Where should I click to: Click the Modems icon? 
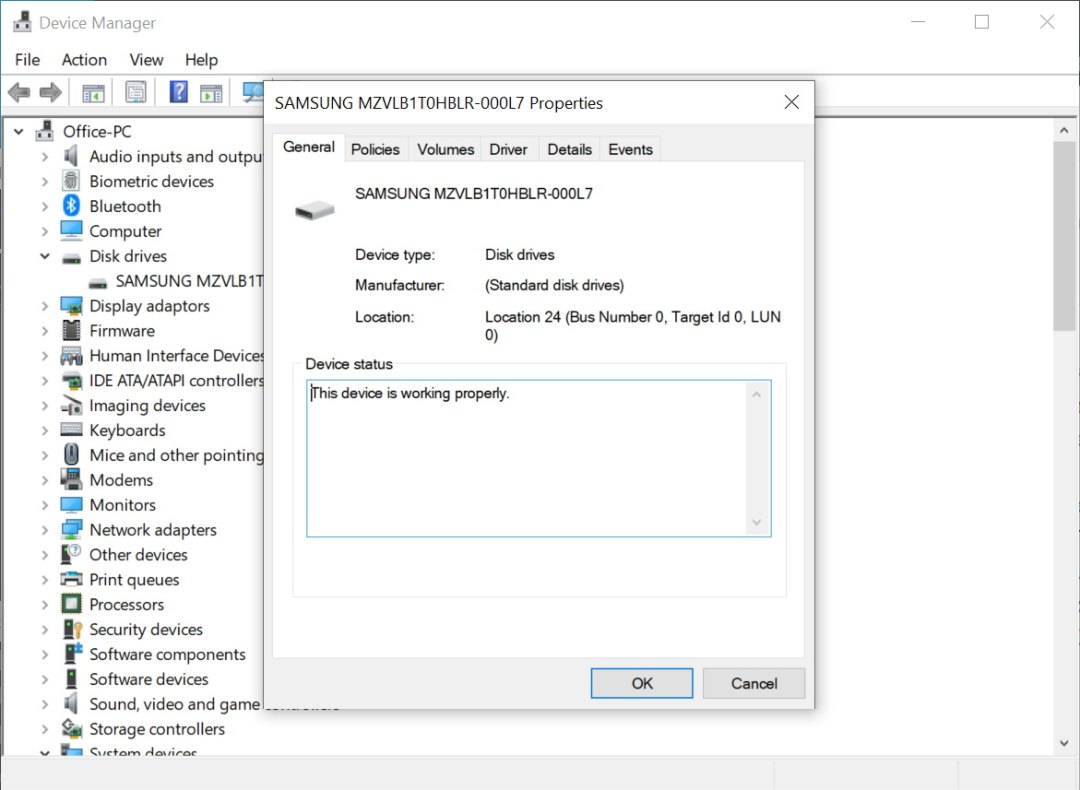[x=71, y=479]
